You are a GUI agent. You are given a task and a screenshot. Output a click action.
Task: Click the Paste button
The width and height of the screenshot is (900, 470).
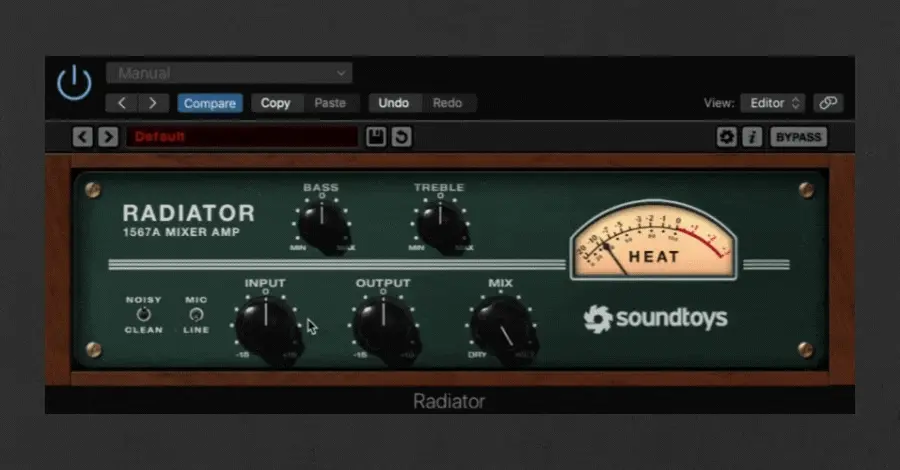click(x=330, y=103)
